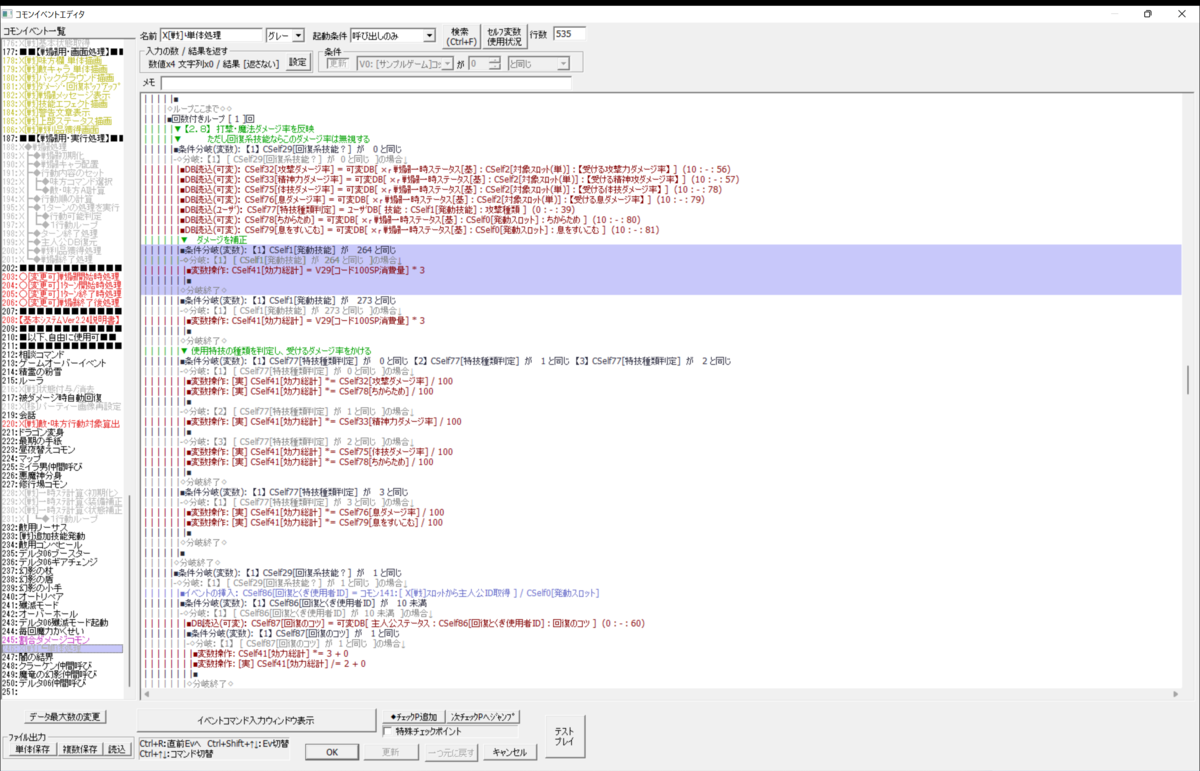The height and width of the screenshot is (771, 1200).
Task: Click the event code vertical scrollbar thumb
Action: point(1187,379)
